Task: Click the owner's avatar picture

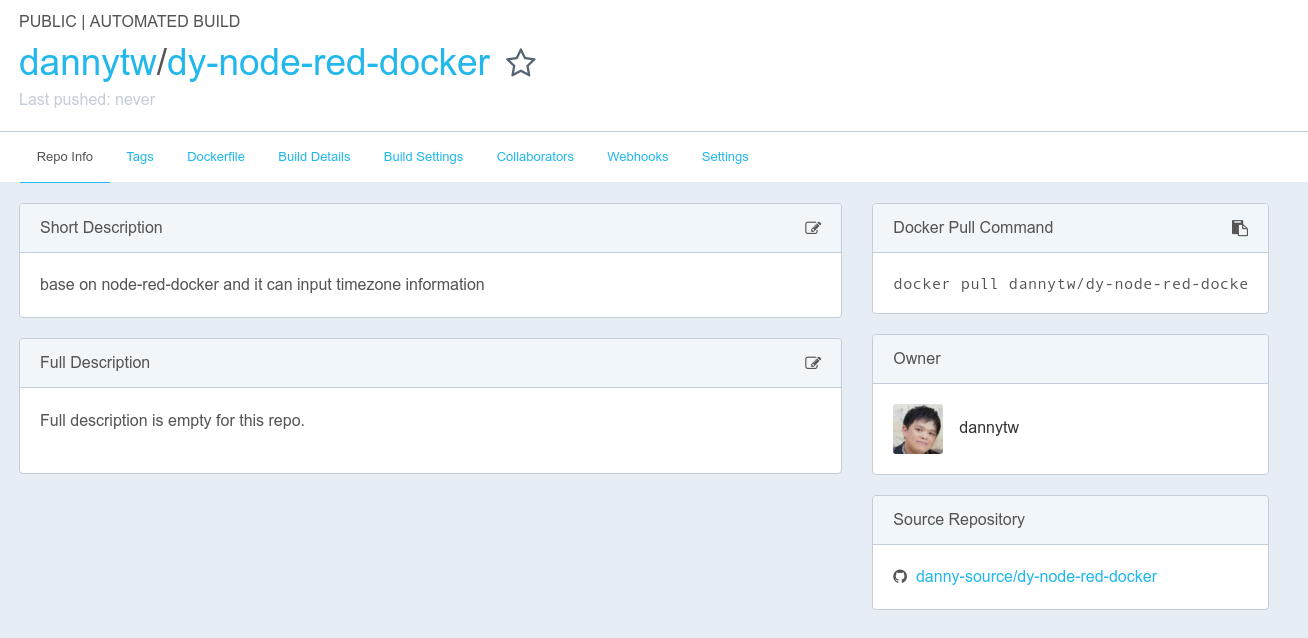Action: pyautogui.click(x=917, y=429)
